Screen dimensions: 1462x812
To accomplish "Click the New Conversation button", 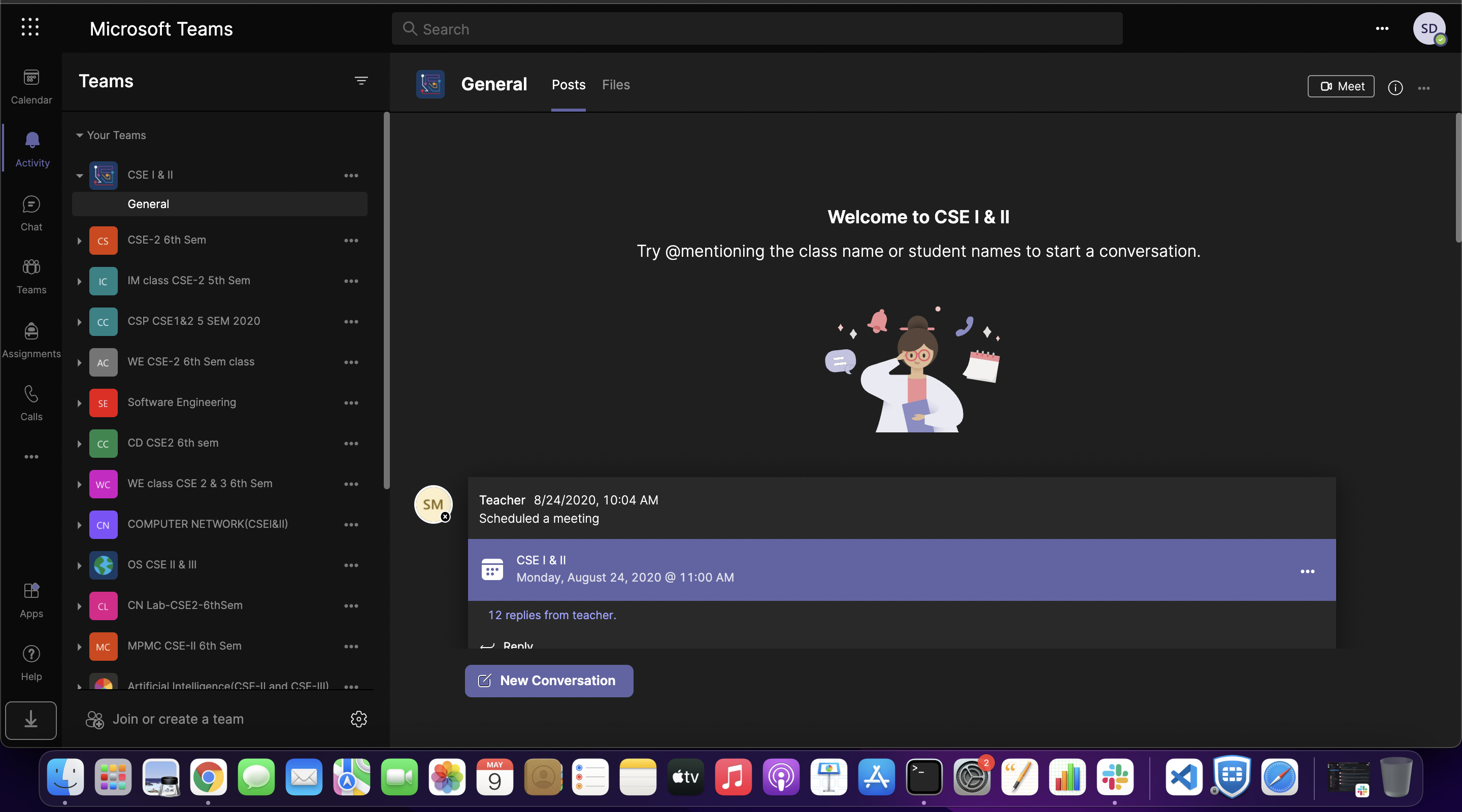I will click(x=549, y=681).
